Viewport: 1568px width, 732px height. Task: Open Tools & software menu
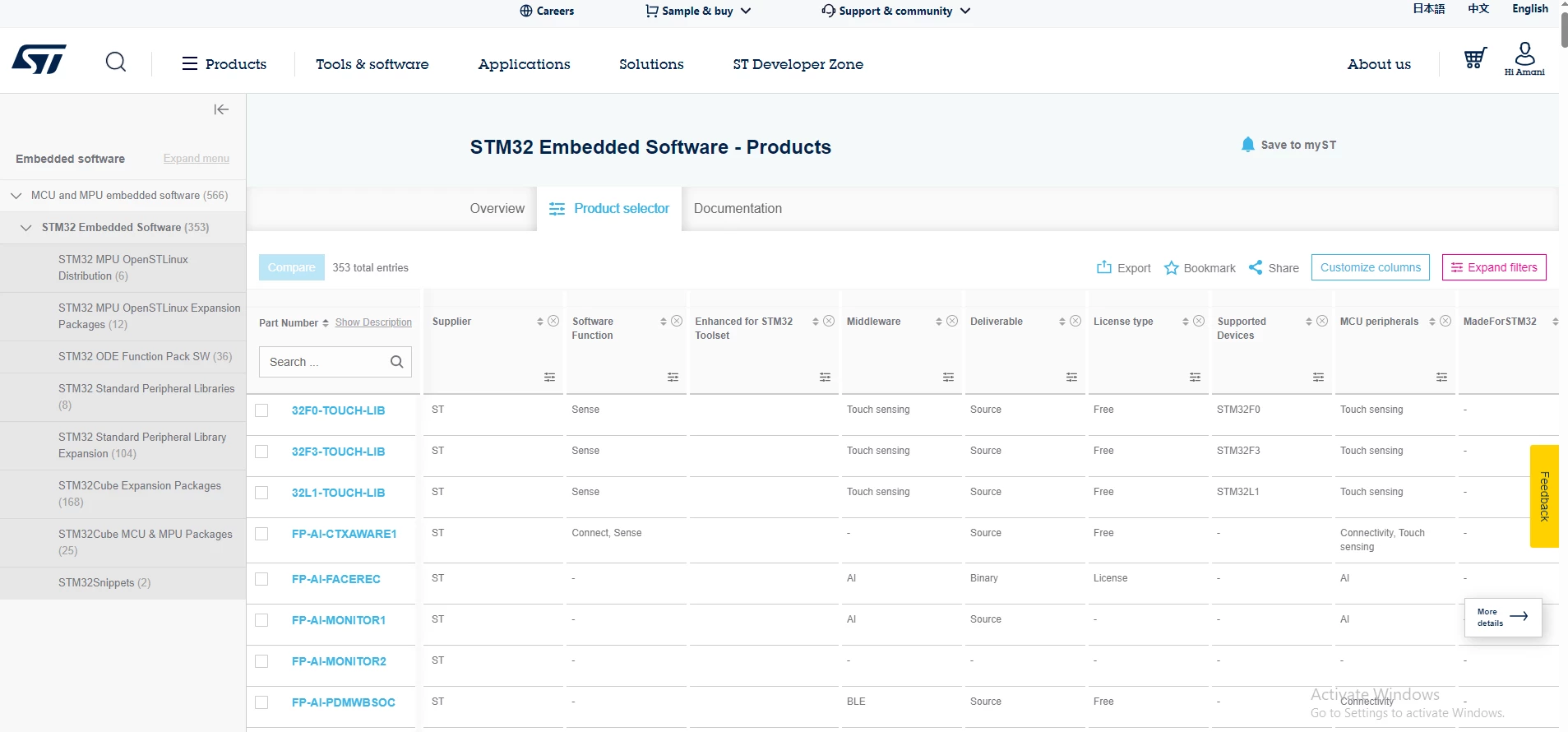[x=372, y=64]
